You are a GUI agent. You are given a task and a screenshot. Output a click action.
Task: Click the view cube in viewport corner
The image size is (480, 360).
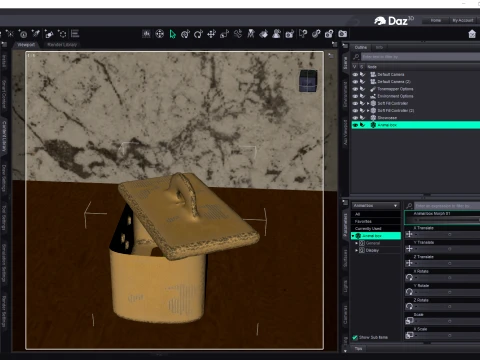308,81
